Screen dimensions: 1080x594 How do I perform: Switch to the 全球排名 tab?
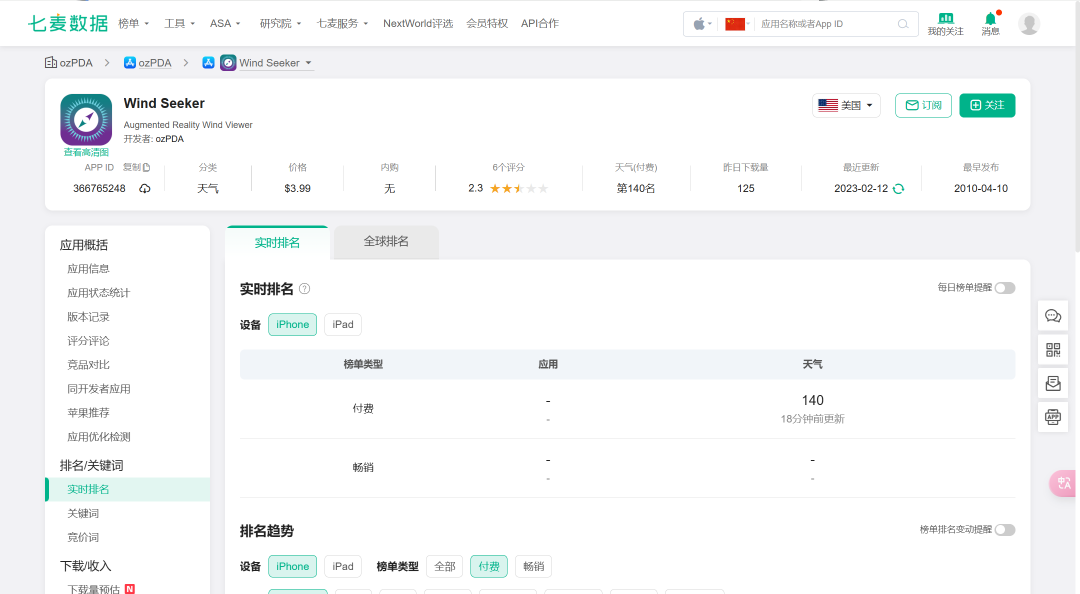pyautogui.click(x=386, y=242)
